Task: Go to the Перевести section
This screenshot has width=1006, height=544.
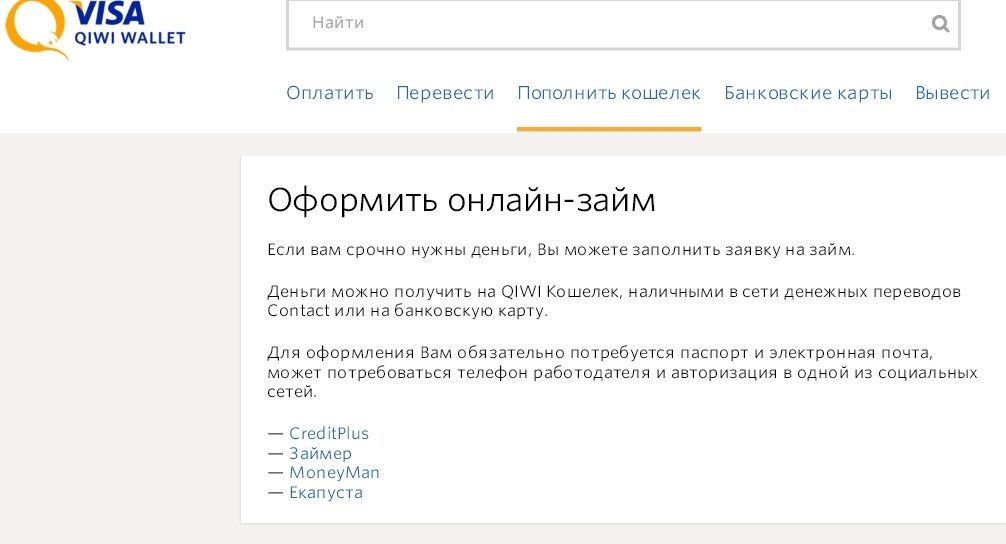Action: (x=445, y=93)
